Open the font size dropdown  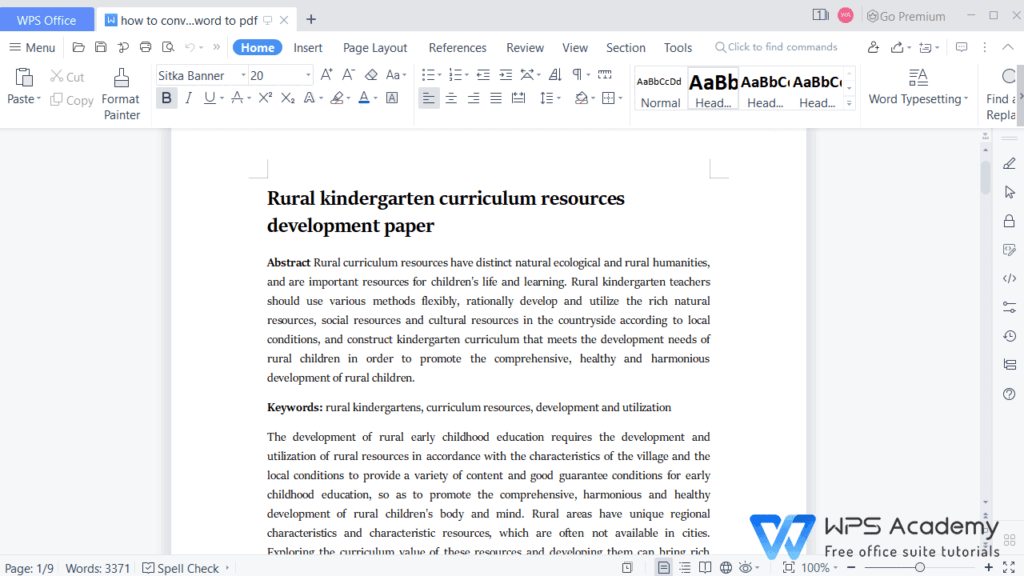[x=308, y=74]
